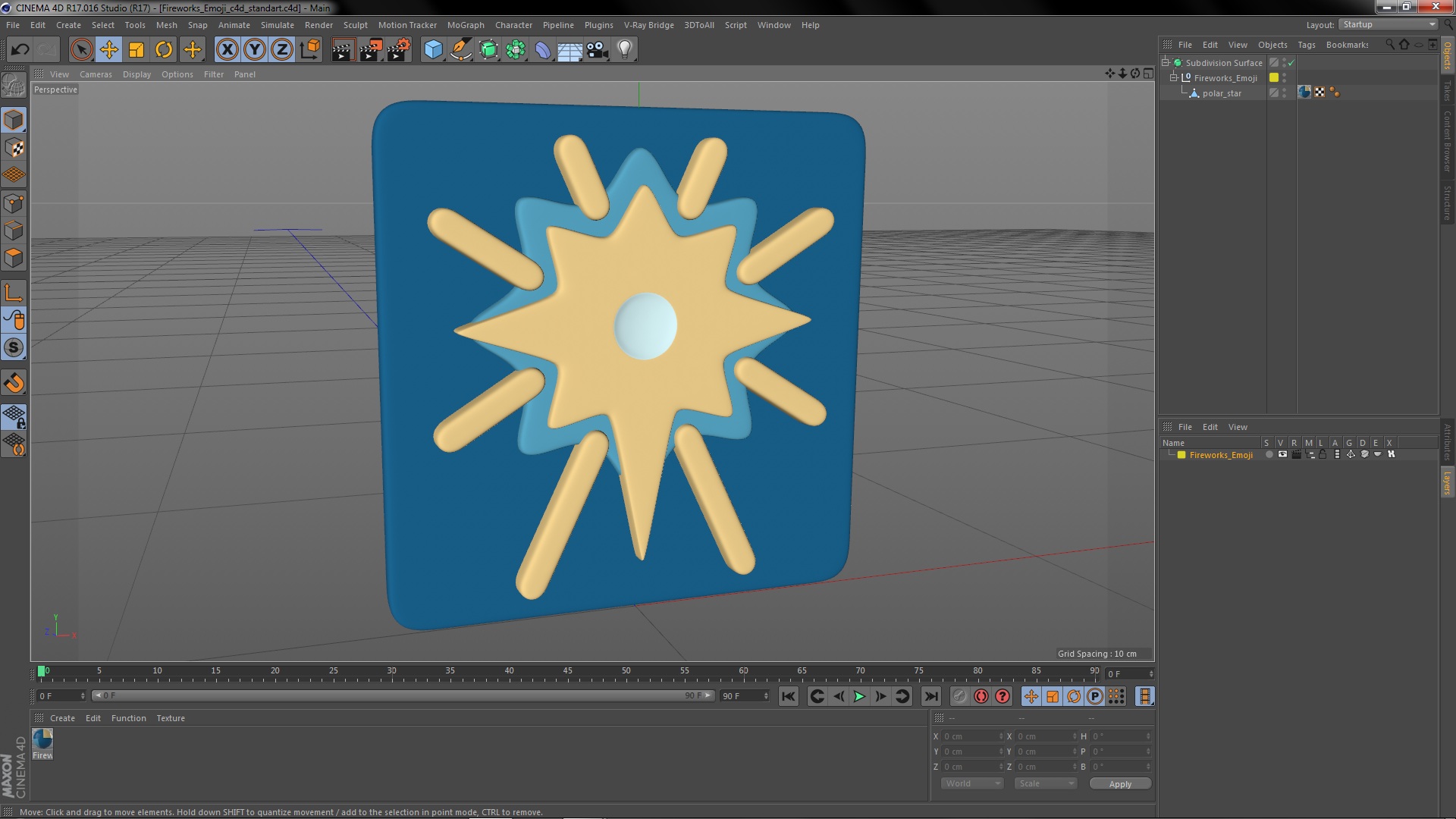This screenshot has width=1456, height=819.
Task: Add a Subdivision Surface generator
Action: click(x=488, y=50)
